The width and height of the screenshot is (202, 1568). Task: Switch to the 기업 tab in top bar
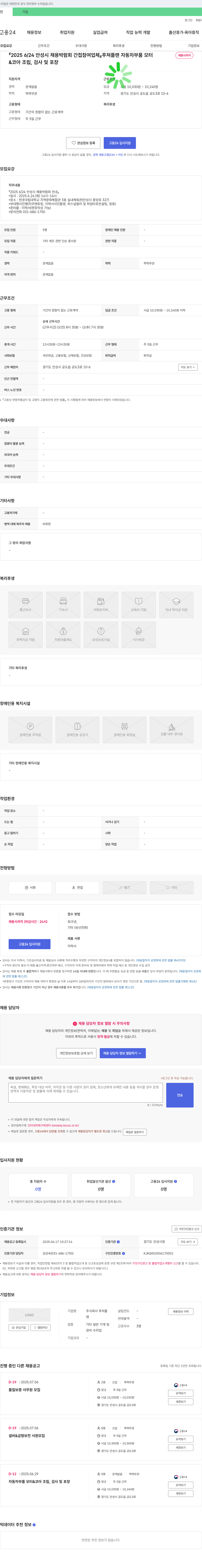[25, 12]
